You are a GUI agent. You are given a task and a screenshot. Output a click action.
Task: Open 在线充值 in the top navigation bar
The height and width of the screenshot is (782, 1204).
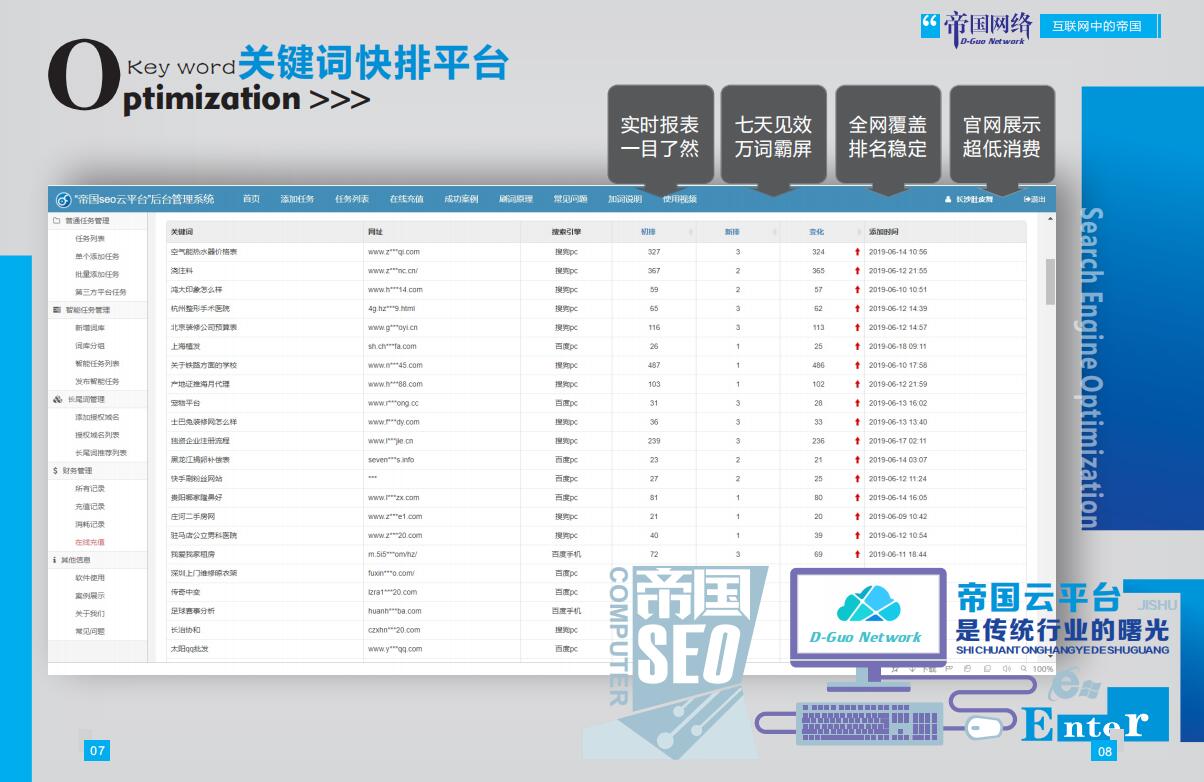[406, 199]
